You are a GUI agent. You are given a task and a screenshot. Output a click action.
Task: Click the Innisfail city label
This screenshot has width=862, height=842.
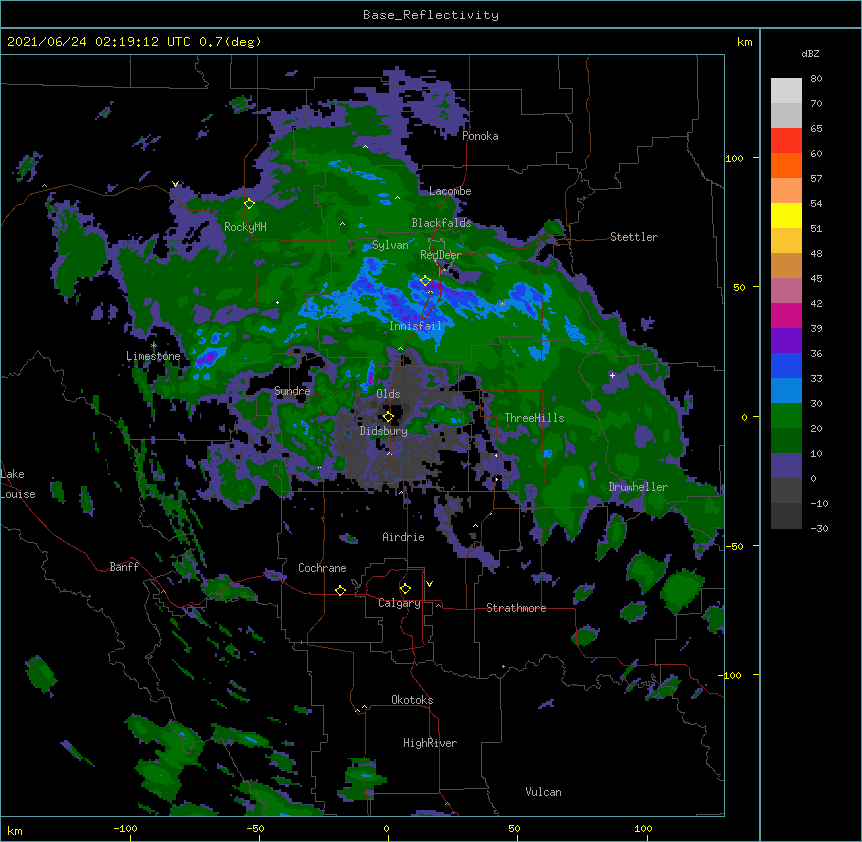415,326
